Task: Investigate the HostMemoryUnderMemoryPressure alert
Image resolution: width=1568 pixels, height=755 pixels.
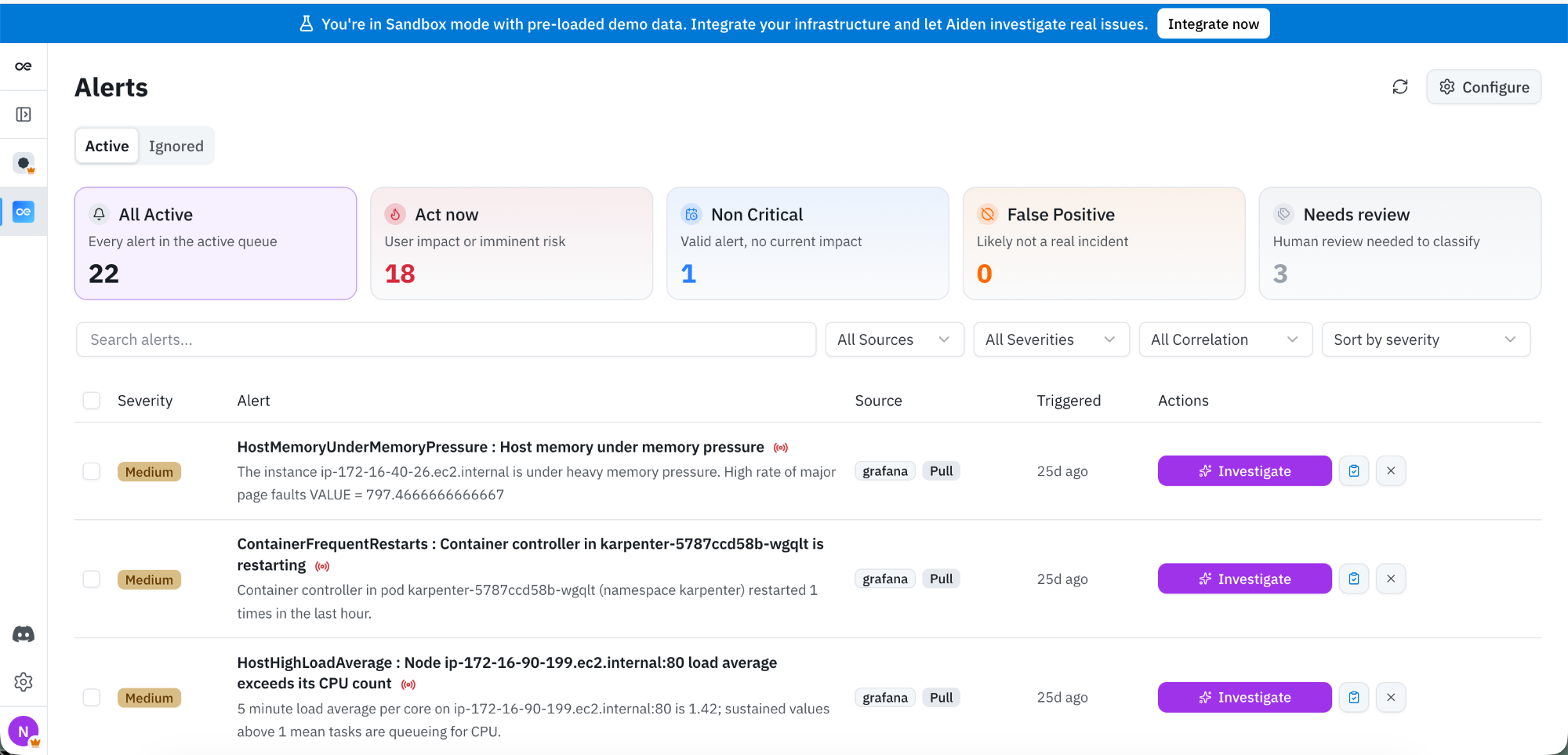Action: (x=1244, y=471)
